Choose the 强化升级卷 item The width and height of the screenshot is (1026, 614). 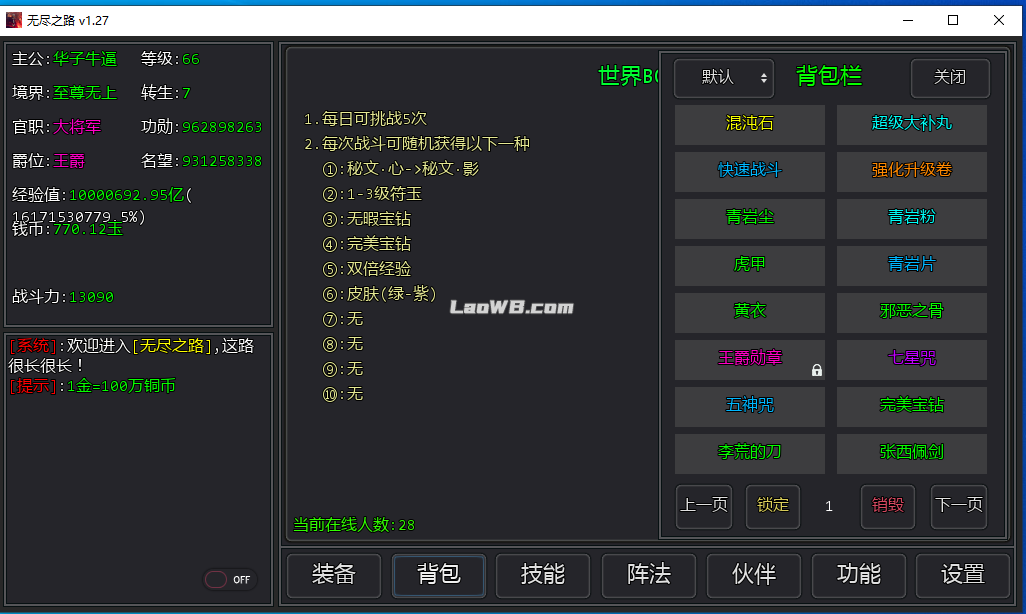912,171
